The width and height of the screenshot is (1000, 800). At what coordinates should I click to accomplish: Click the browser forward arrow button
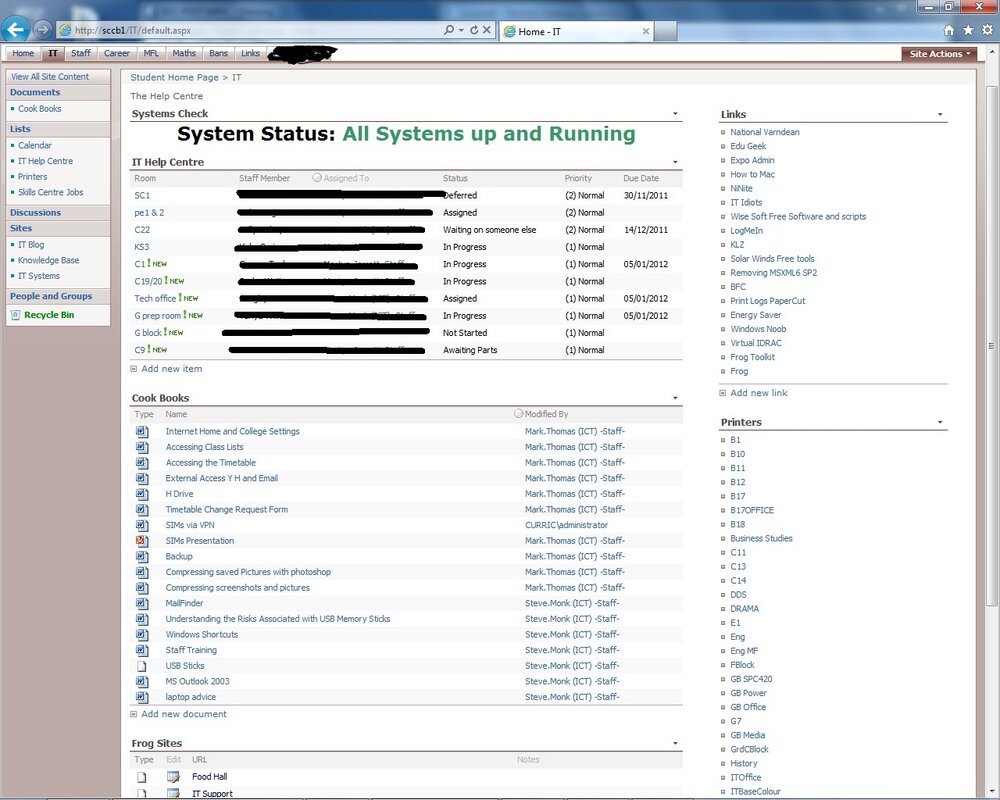point(43,29)
